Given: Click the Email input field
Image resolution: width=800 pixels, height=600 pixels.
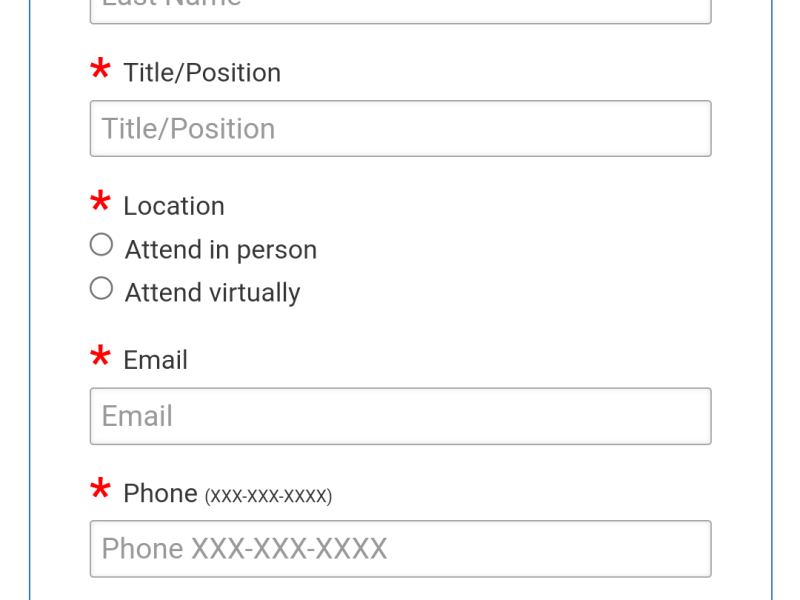Looking at the screenshot, I should [x=400, y=416].
